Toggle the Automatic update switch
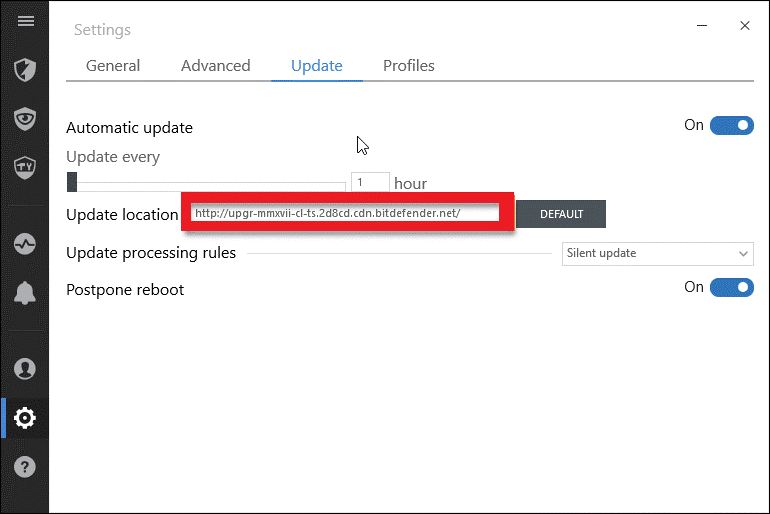Viewport: 770px width, 514px height. click(732, 126)
